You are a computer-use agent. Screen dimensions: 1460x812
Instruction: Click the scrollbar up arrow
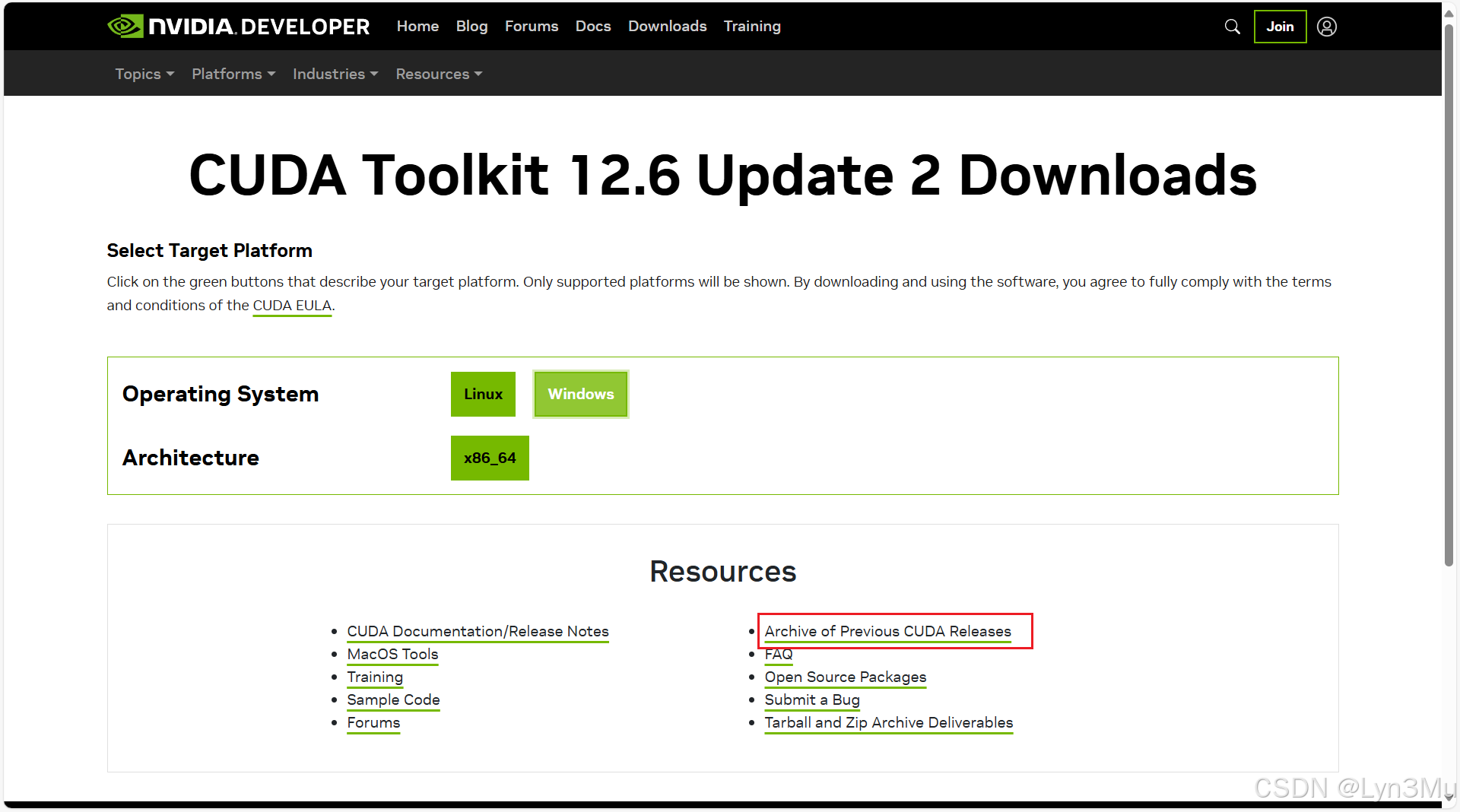pos(1449,13)
